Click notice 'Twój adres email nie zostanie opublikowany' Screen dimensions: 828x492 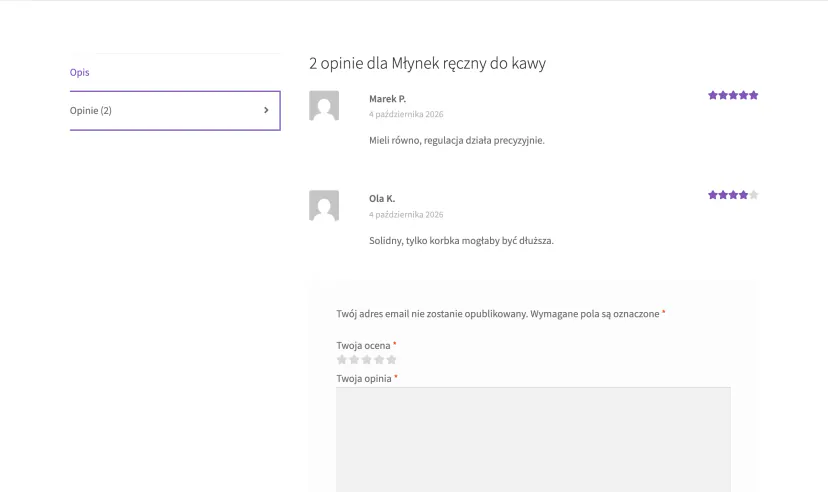[431, 314]
